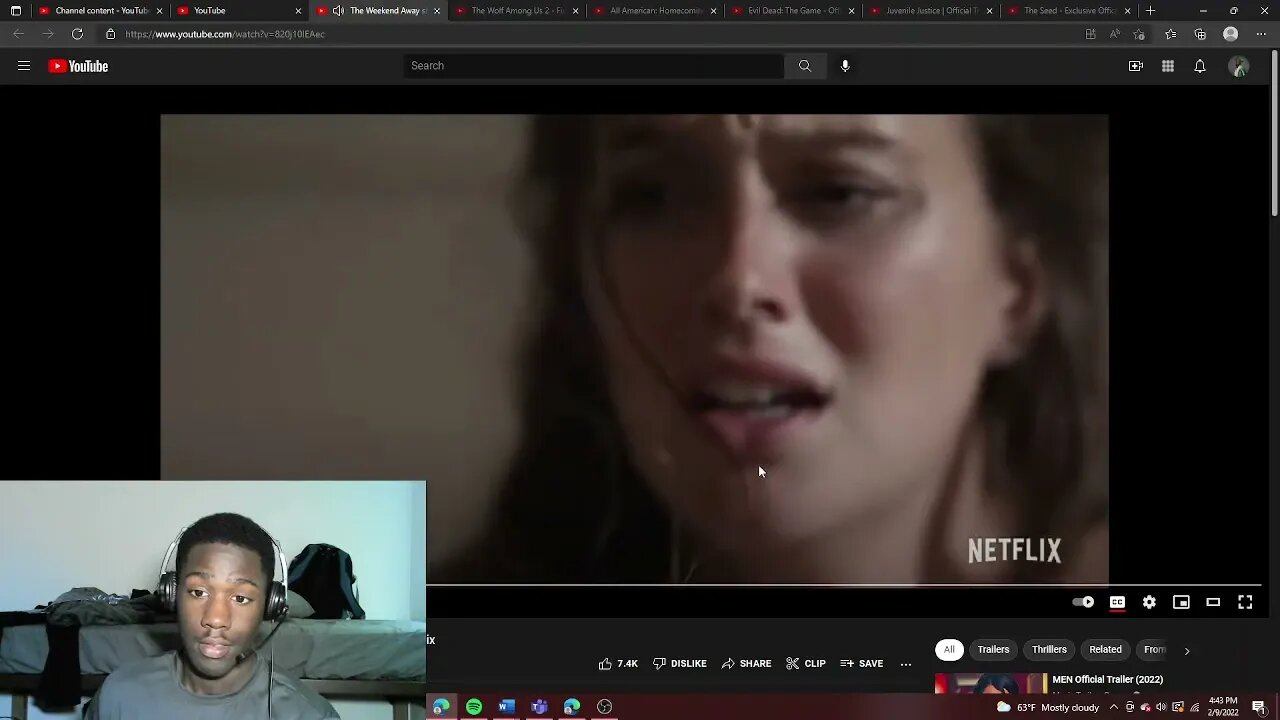Open video player settings gear
1280x720 pixels.
click(x=1149, y=602)
